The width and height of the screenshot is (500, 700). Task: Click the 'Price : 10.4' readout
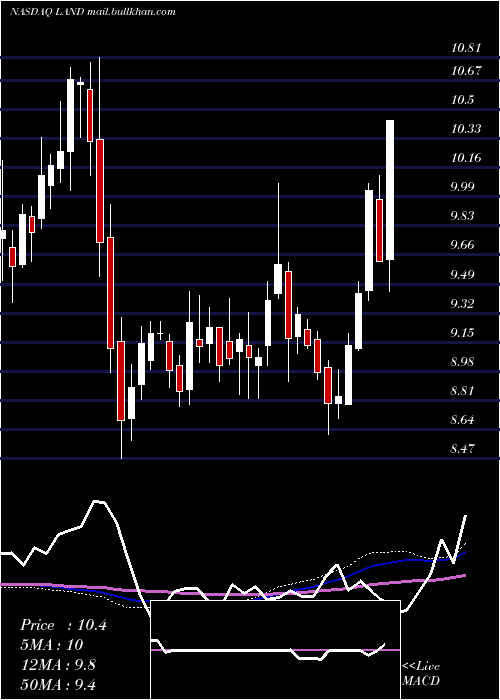coord(63,625)
